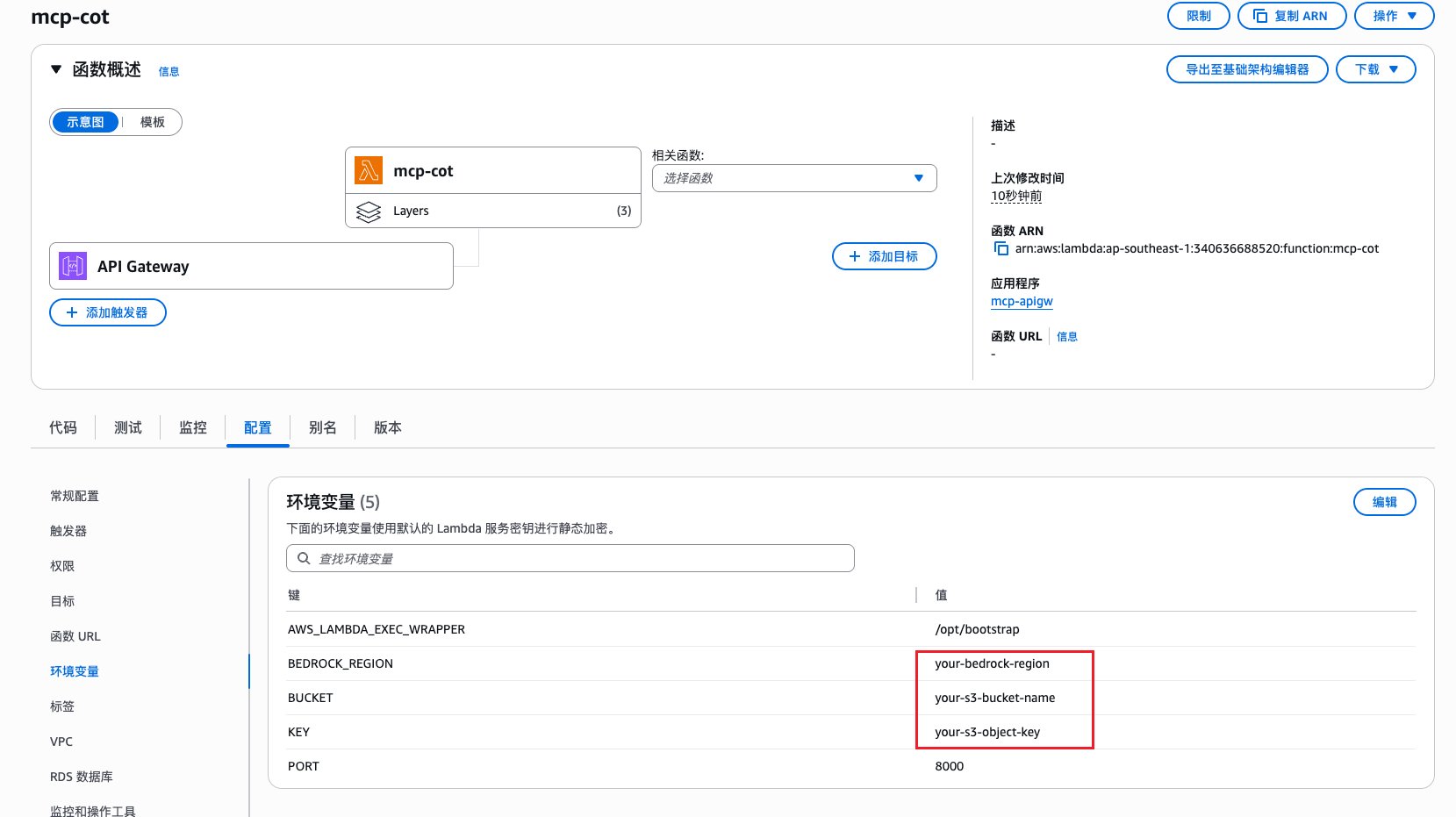The width and height of the screenshot is (1456, 817).
Task: Click the 编辑 environment variables button
Action: (1384, 502)
